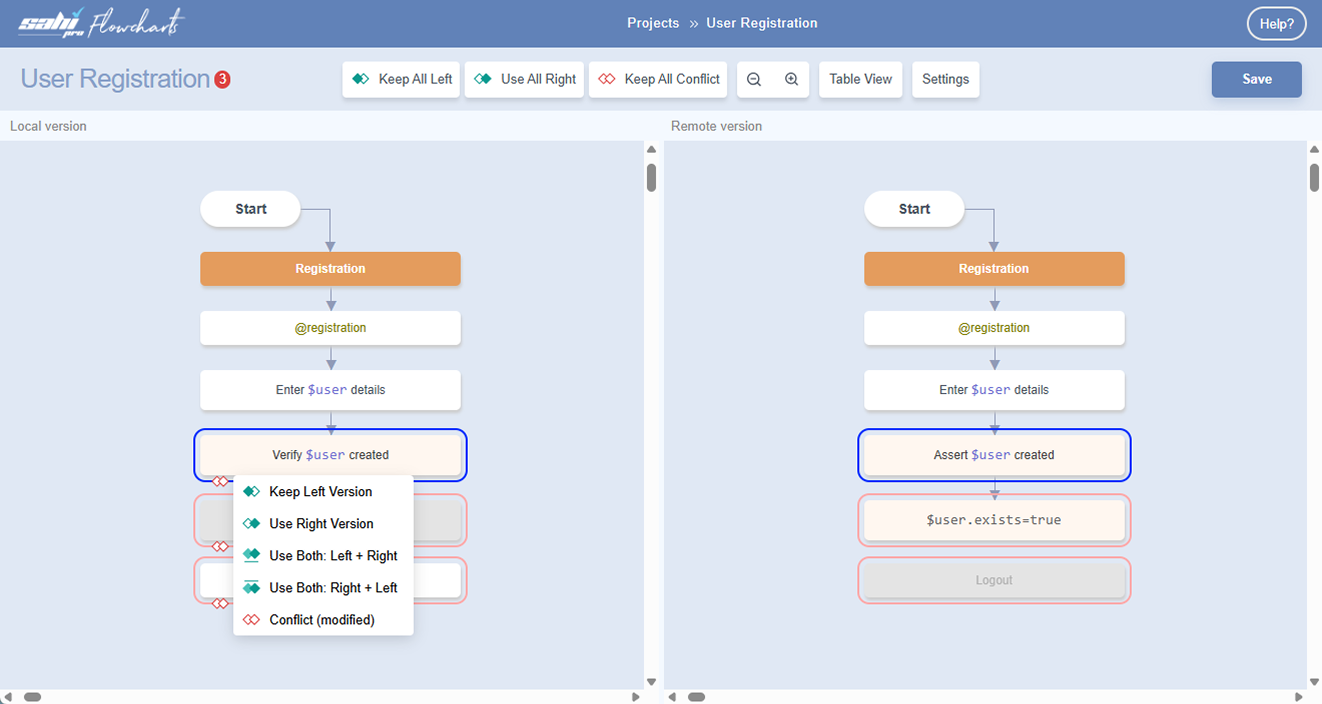Switch to Table View
The image size is (1322, 704).
point(860,79)
